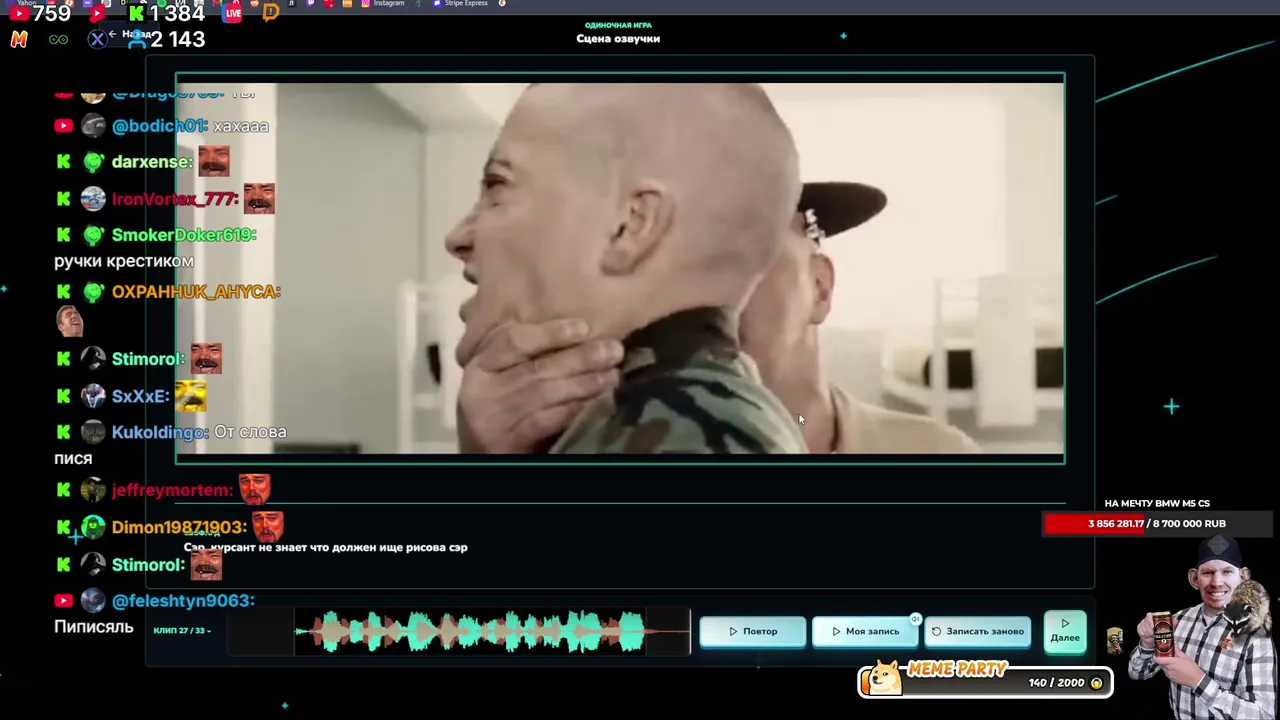This screenshot has height=720, width=1280.
Task: Click username Kukoldingo in chat
Action: tap(161, 432)
